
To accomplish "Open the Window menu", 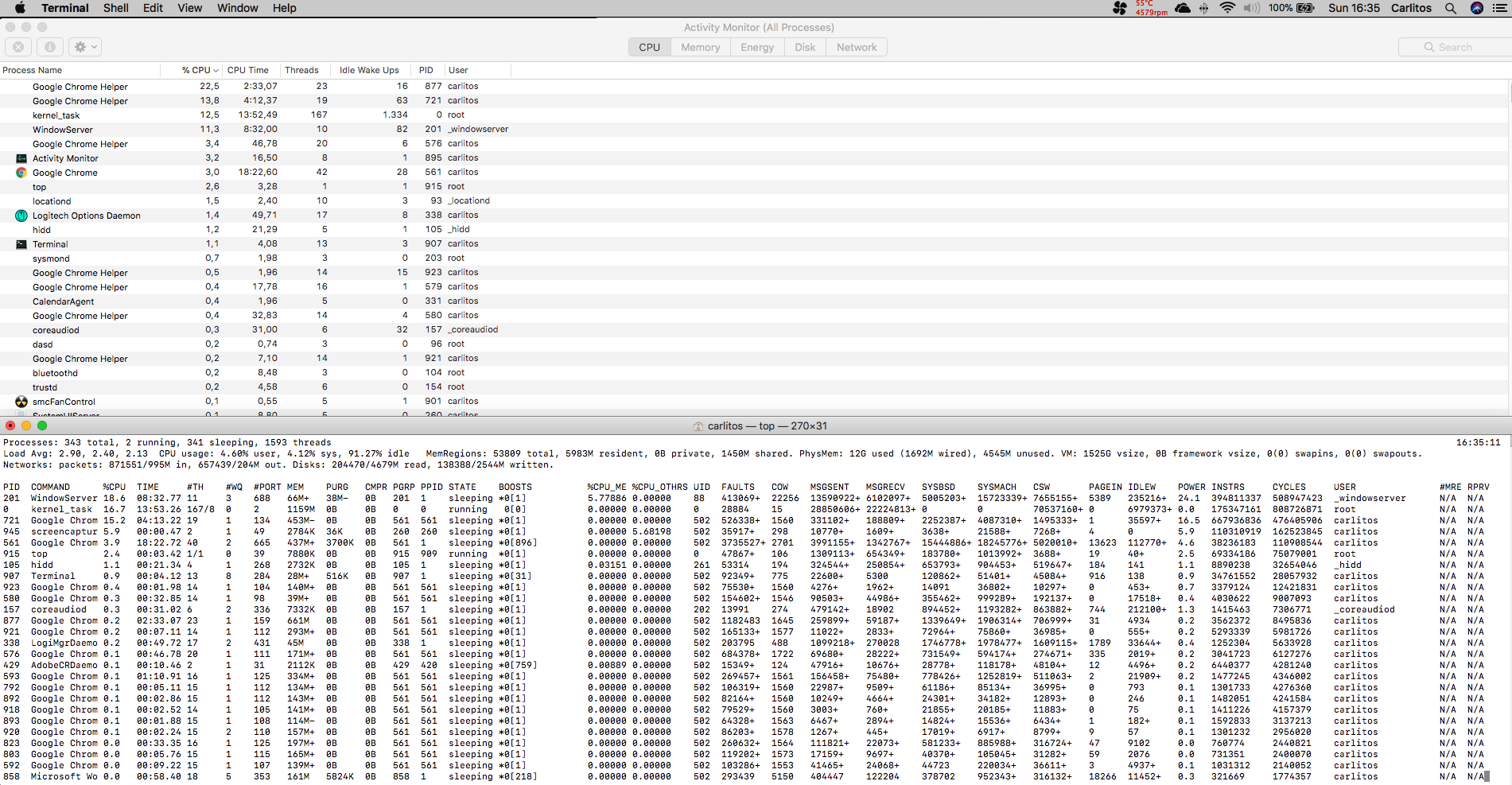I will point(238,8).
